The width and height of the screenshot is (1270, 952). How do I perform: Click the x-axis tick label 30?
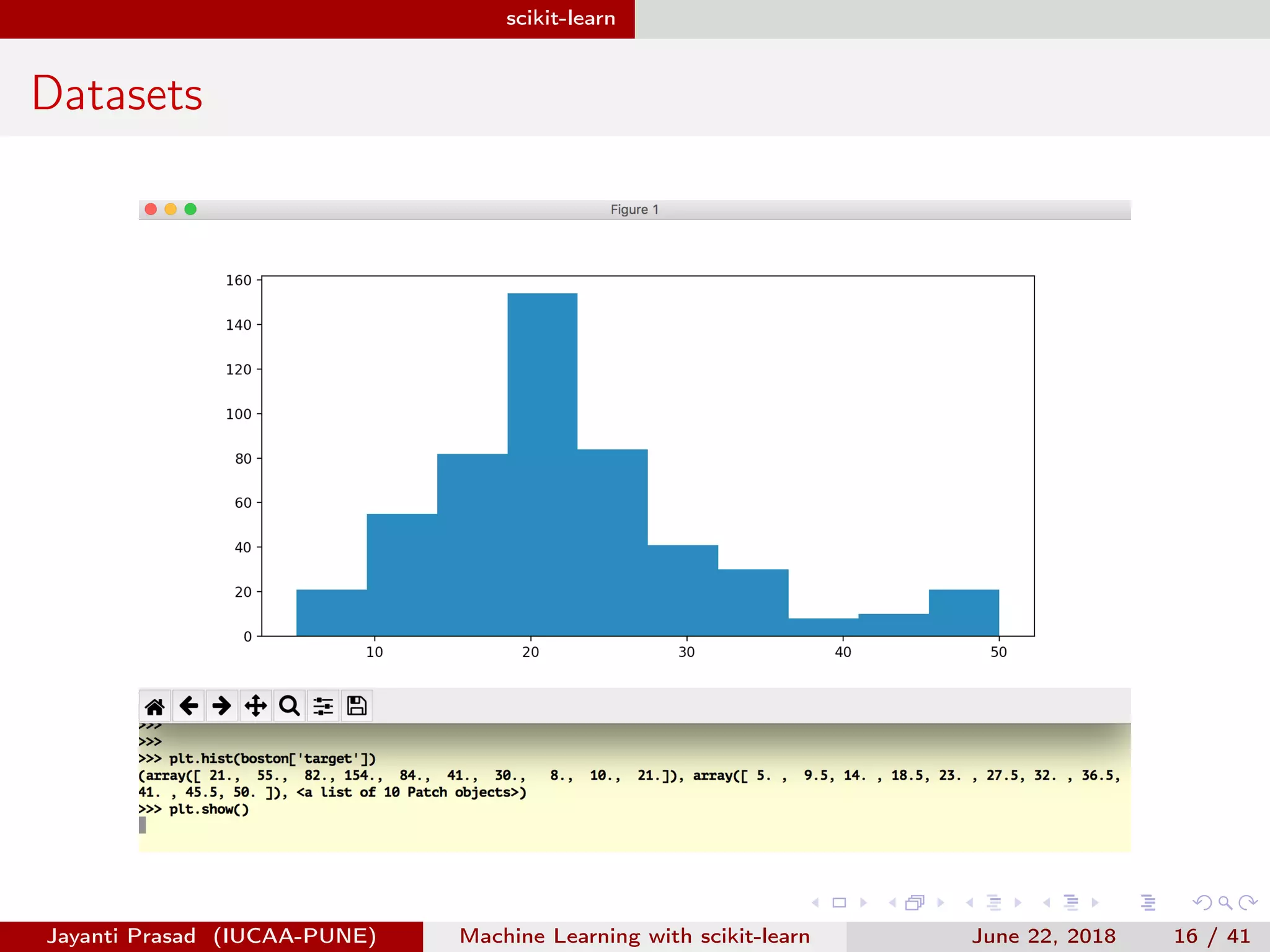point(686,652)
